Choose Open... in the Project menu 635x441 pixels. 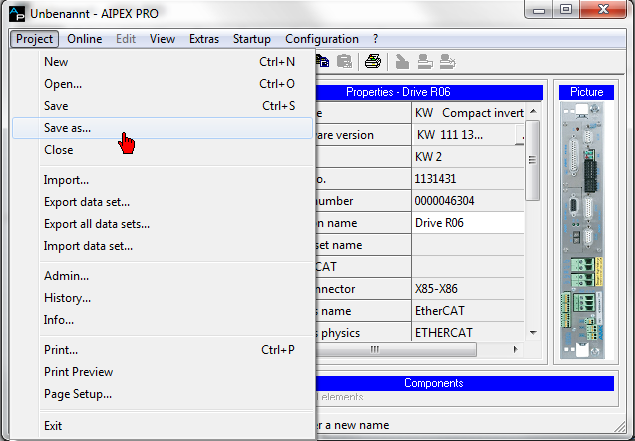pos(163,84)
